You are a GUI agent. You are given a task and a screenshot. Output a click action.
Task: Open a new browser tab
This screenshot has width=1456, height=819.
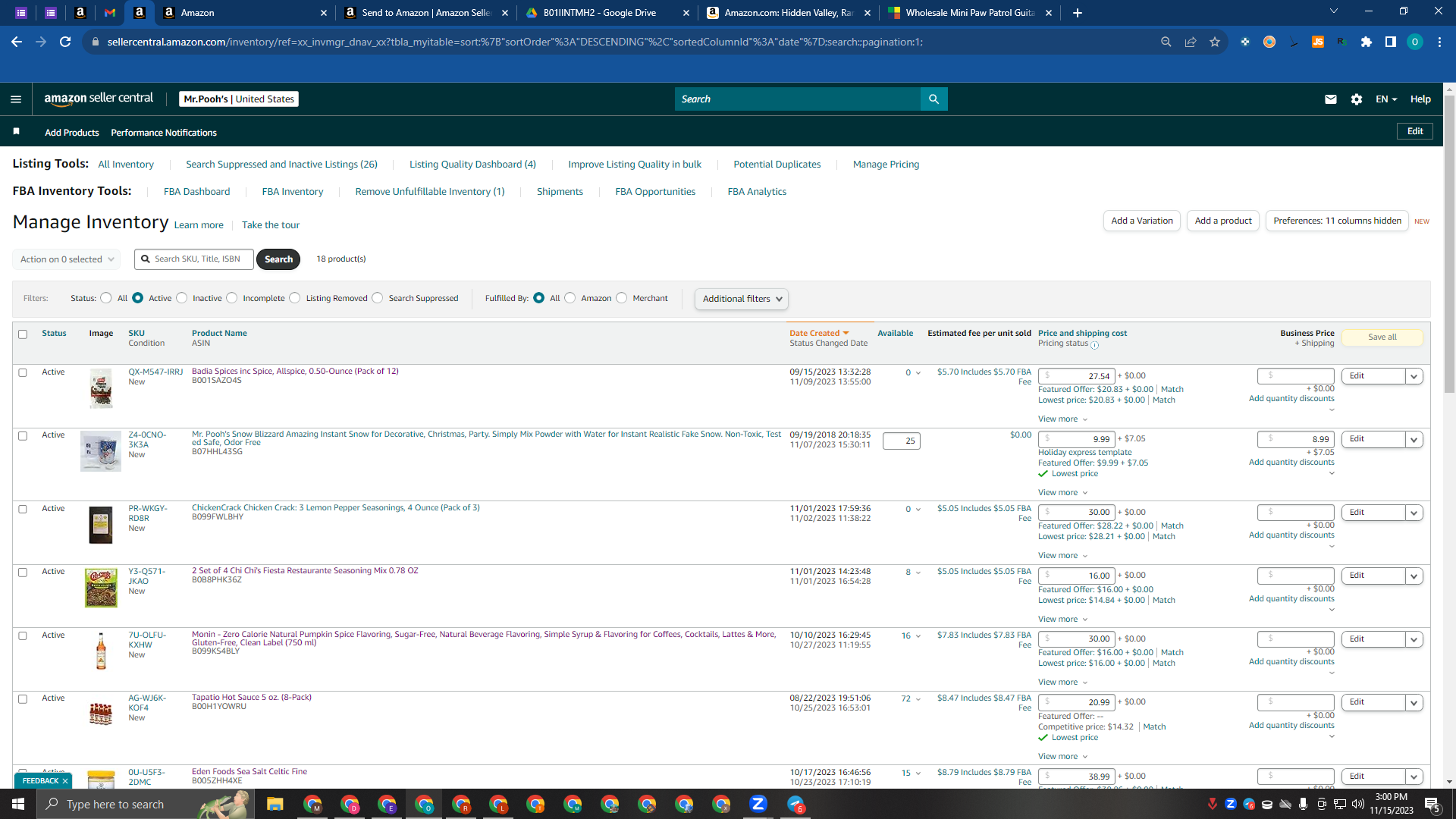[1078, 13]
